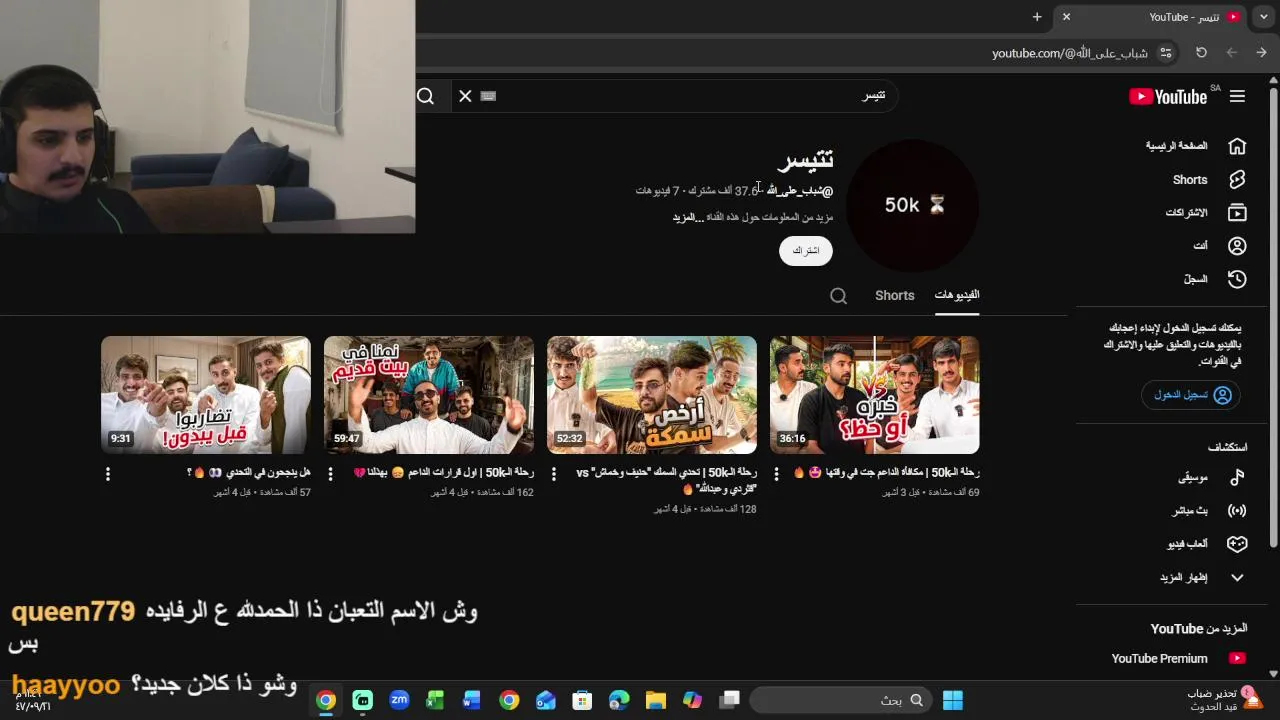The width and height of the screenshot is (1280, 720).
Task: Click the taskbar بحث search box
Action: click(840, 700)
